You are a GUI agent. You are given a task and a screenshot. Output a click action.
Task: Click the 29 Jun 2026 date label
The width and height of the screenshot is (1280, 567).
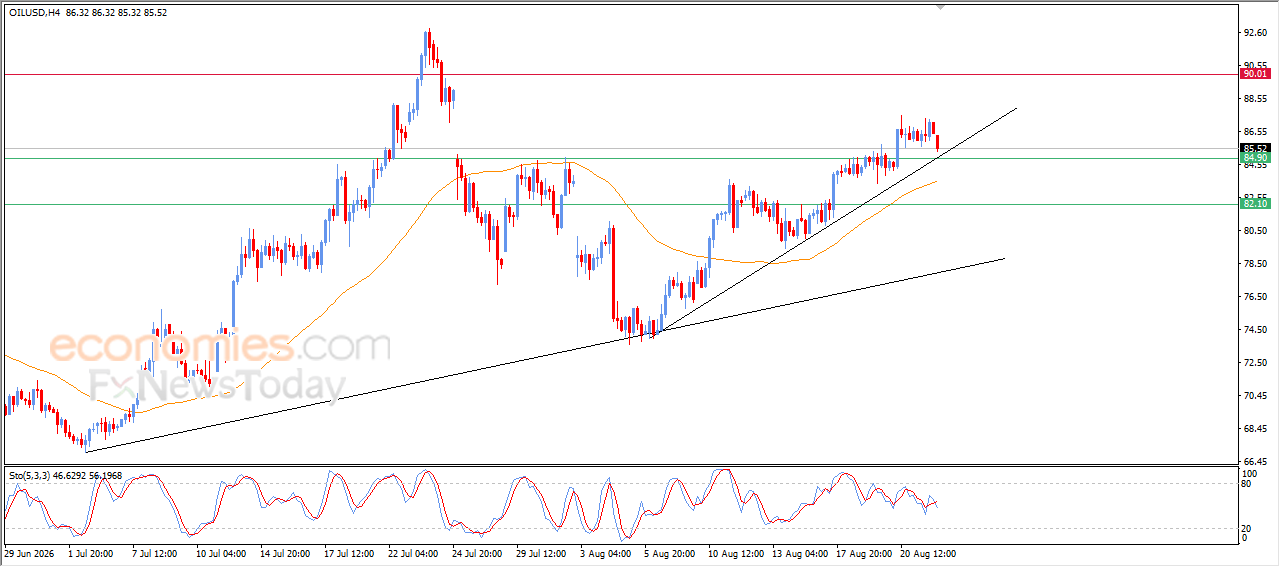pyautogui.click(x=29, y=552)
